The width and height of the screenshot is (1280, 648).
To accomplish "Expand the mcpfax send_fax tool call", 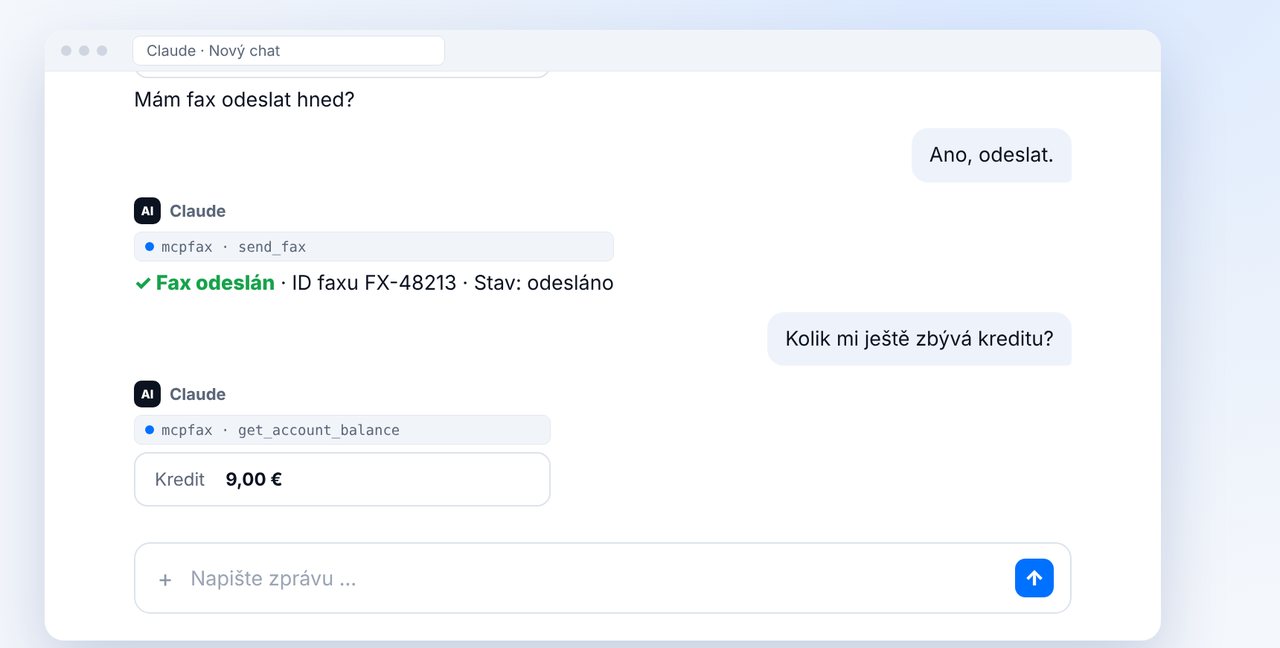I will pyautogui.click(x=374, y=247).
